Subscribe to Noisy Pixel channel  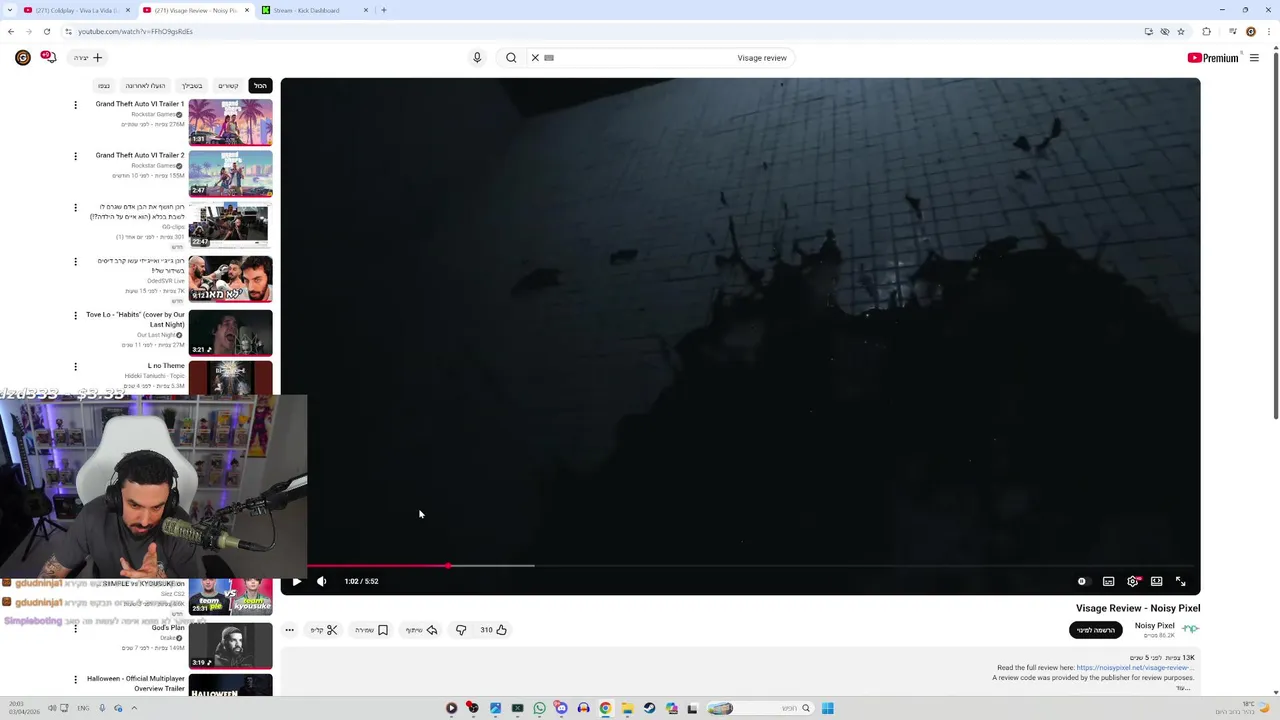pos(1096,630)
